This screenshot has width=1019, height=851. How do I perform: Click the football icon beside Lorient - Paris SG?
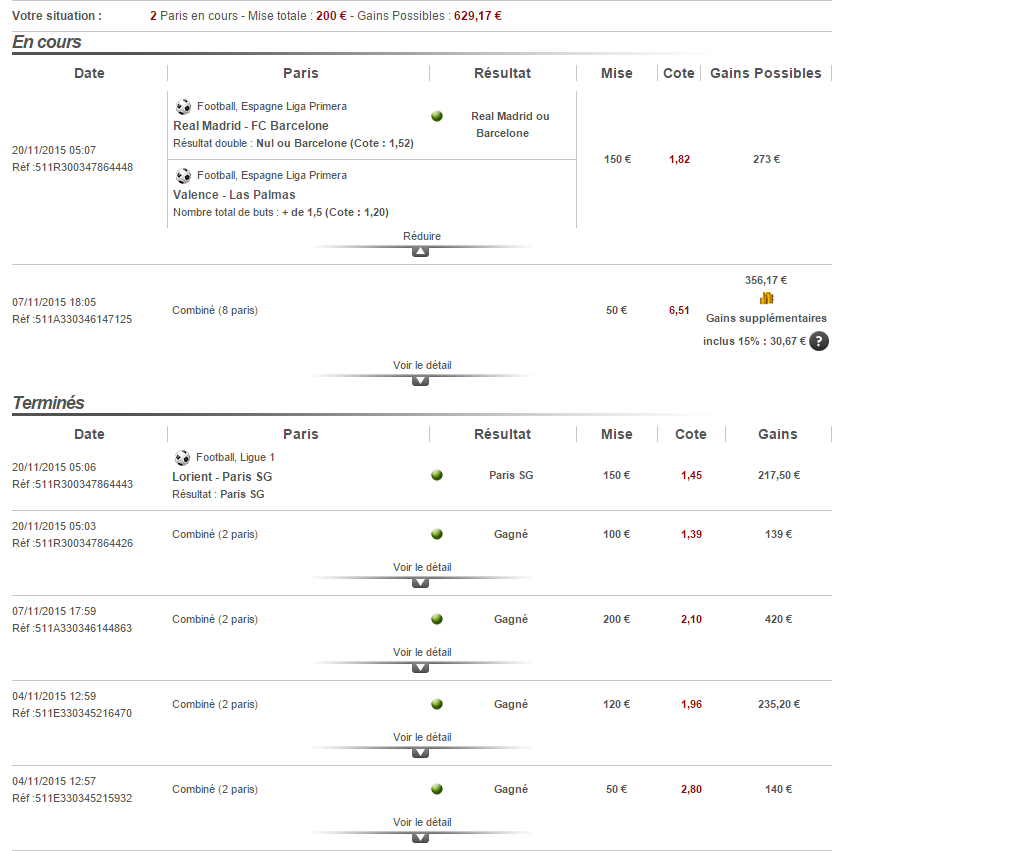point(183,458)
